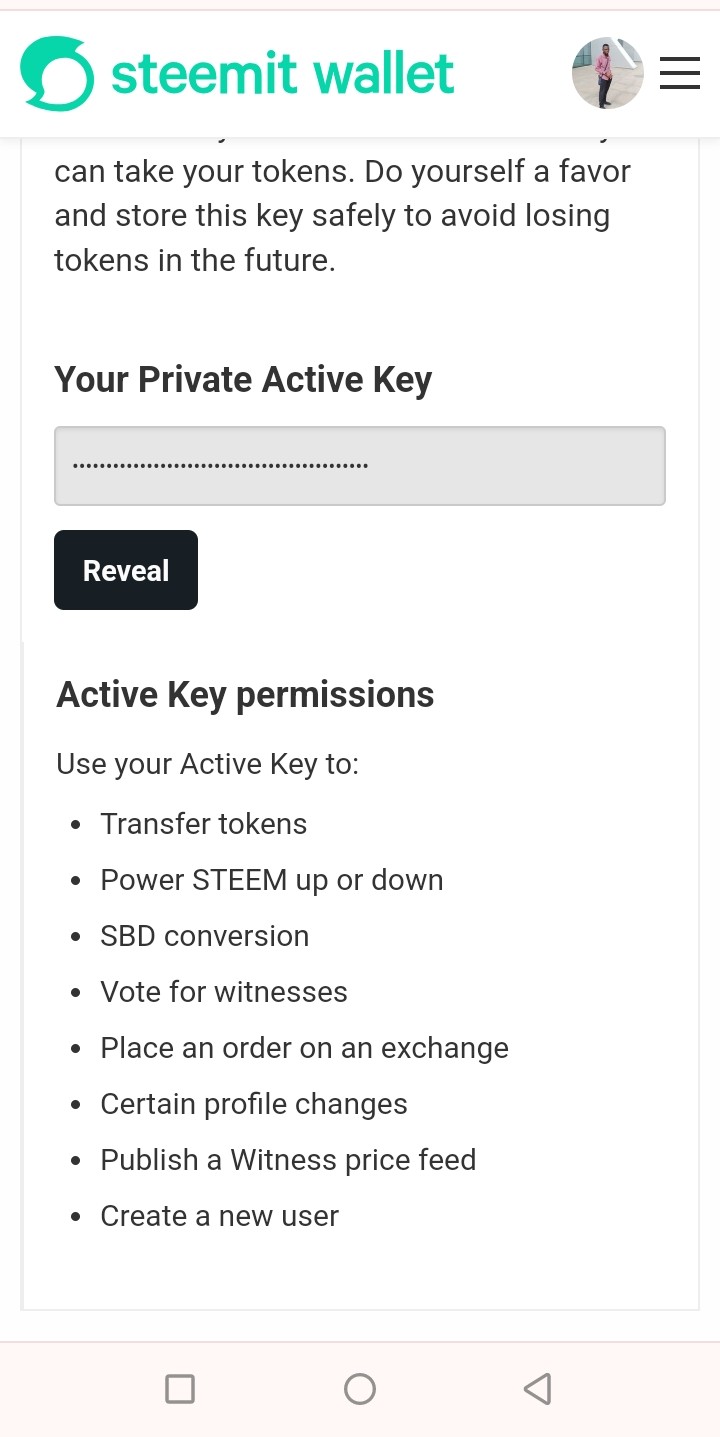Image resolution: width=720 pixels, height=1437 pixels.
Task: Select "Publish a Witness price feed" item
Action: point(288,1160)
